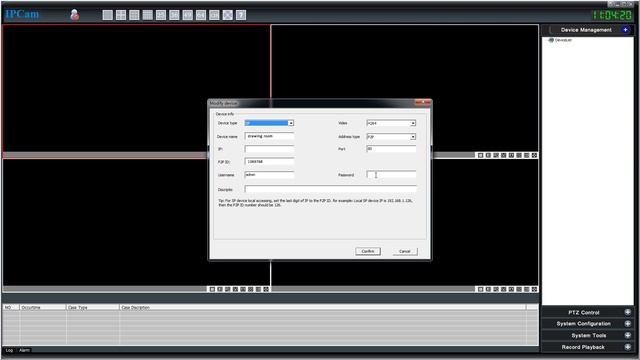Focus the Username field containing admin
This screenshot has width=640, height=360.
(269, 175)
